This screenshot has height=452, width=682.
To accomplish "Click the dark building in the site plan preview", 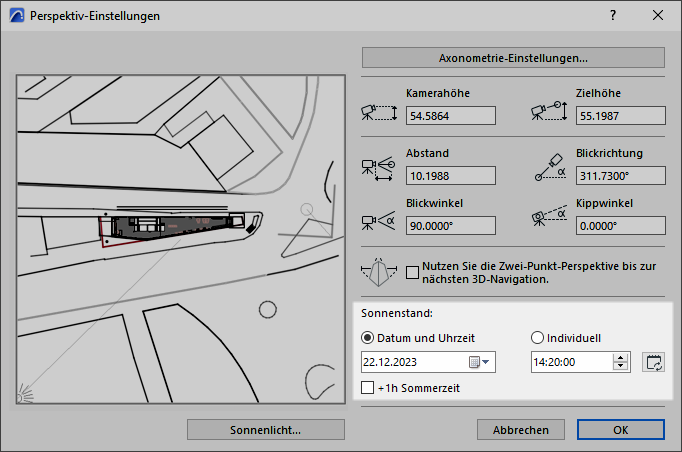I will [172, 226].
